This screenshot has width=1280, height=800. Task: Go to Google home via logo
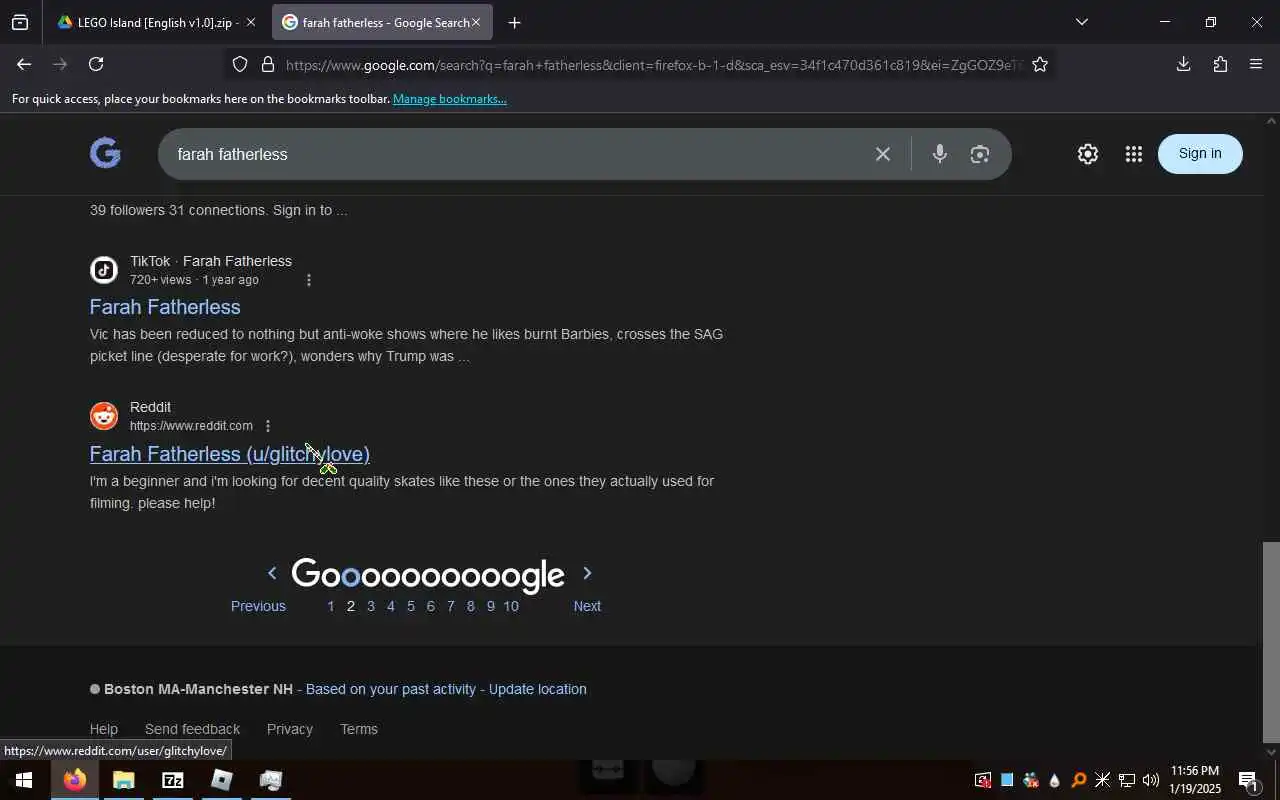[x=105, y=153]
